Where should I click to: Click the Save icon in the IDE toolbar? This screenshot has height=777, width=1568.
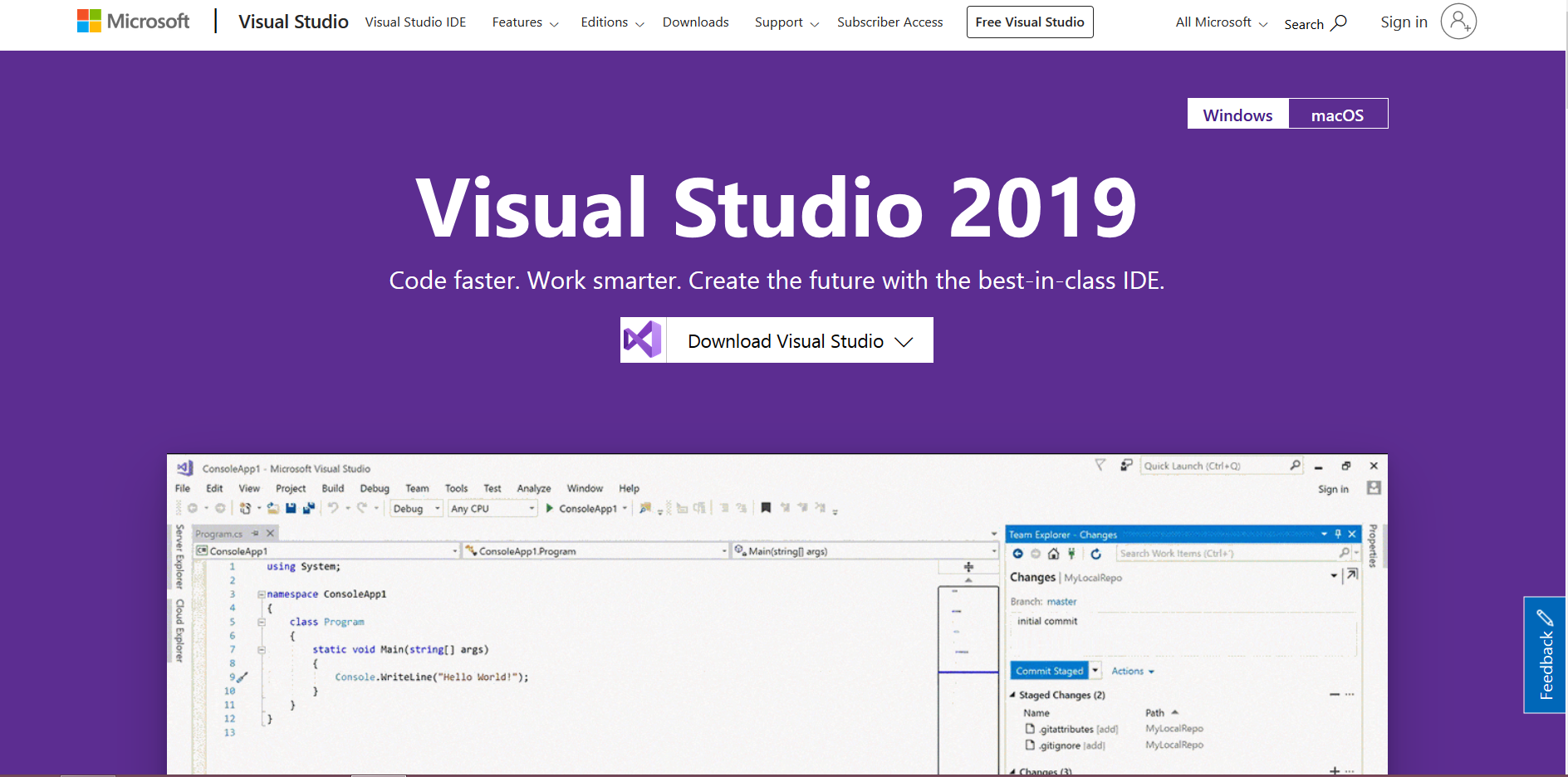tap(291, 508)
